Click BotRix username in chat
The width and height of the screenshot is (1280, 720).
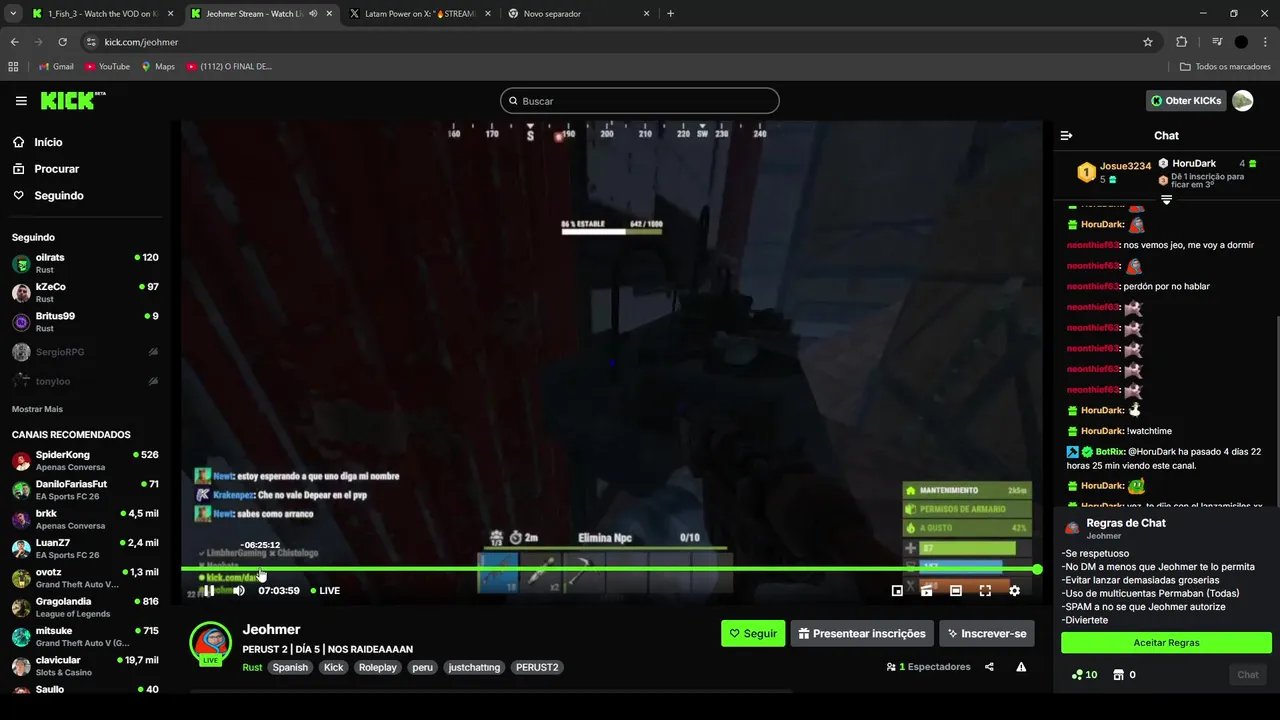1110,452
